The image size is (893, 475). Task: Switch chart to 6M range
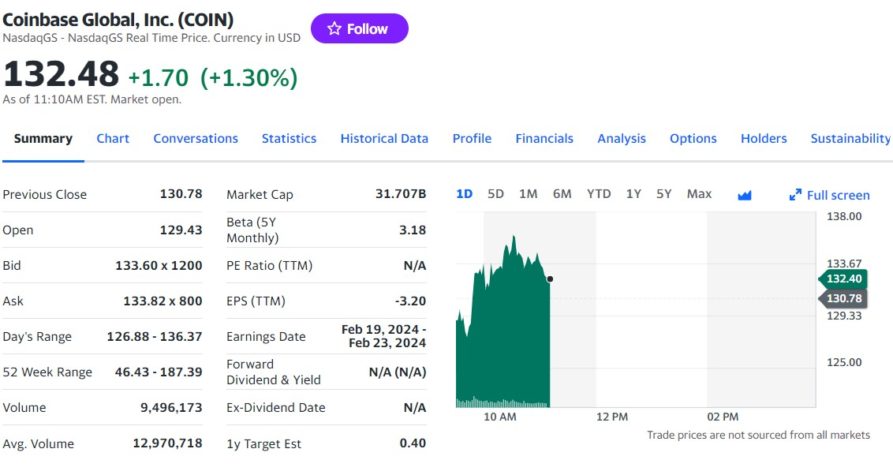[x=562, y=194]
